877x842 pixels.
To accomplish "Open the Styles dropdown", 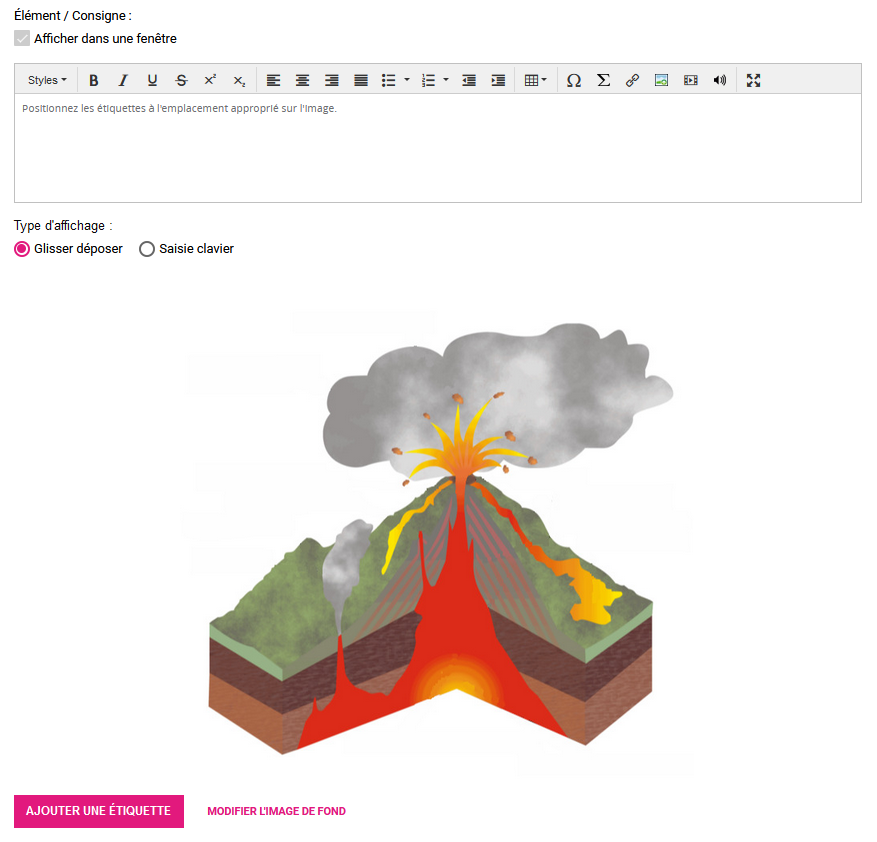I will [x=47, y=80].
